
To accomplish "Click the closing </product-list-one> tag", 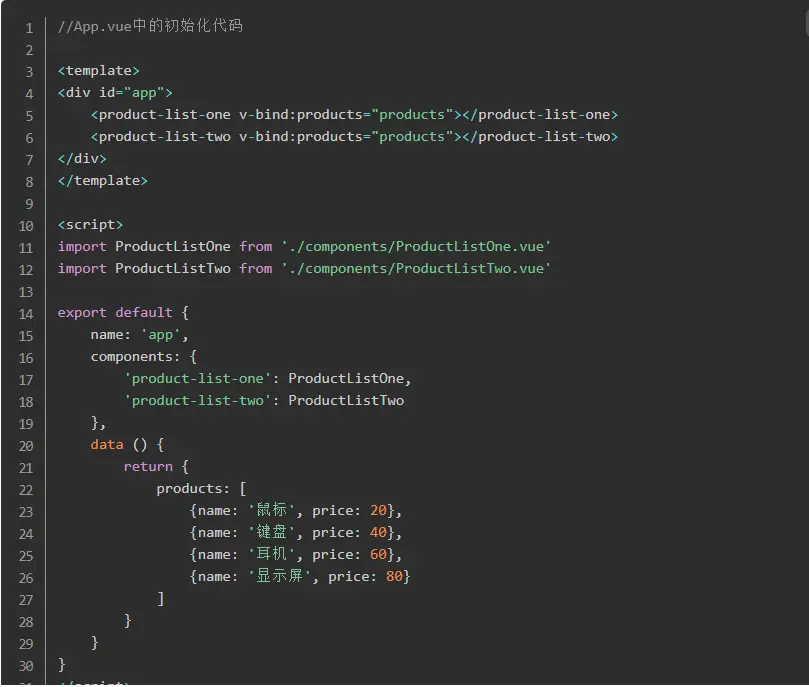I will [540, 114].
